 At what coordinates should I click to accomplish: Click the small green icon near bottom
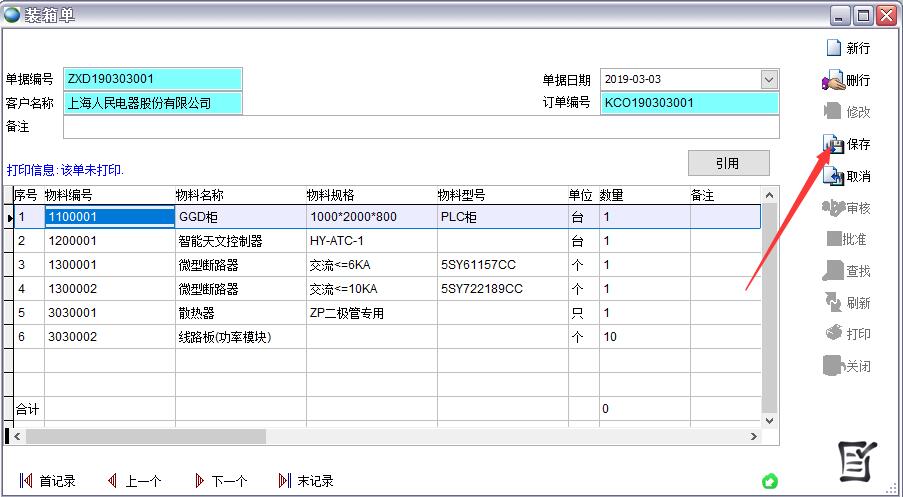click(769, 481)
